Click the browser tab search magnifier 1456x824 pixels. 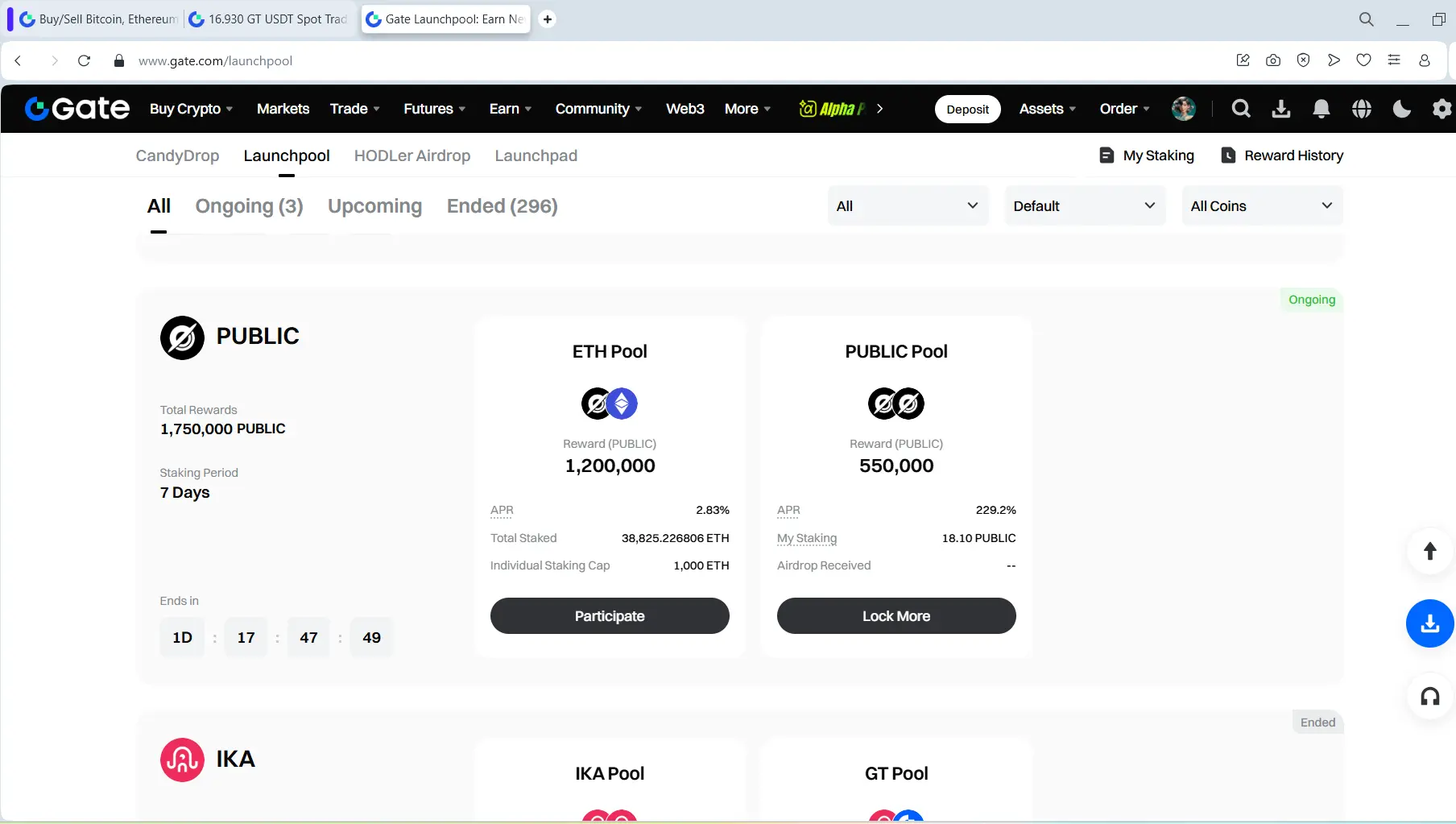pyautogui.click(x=1367, y=19)
